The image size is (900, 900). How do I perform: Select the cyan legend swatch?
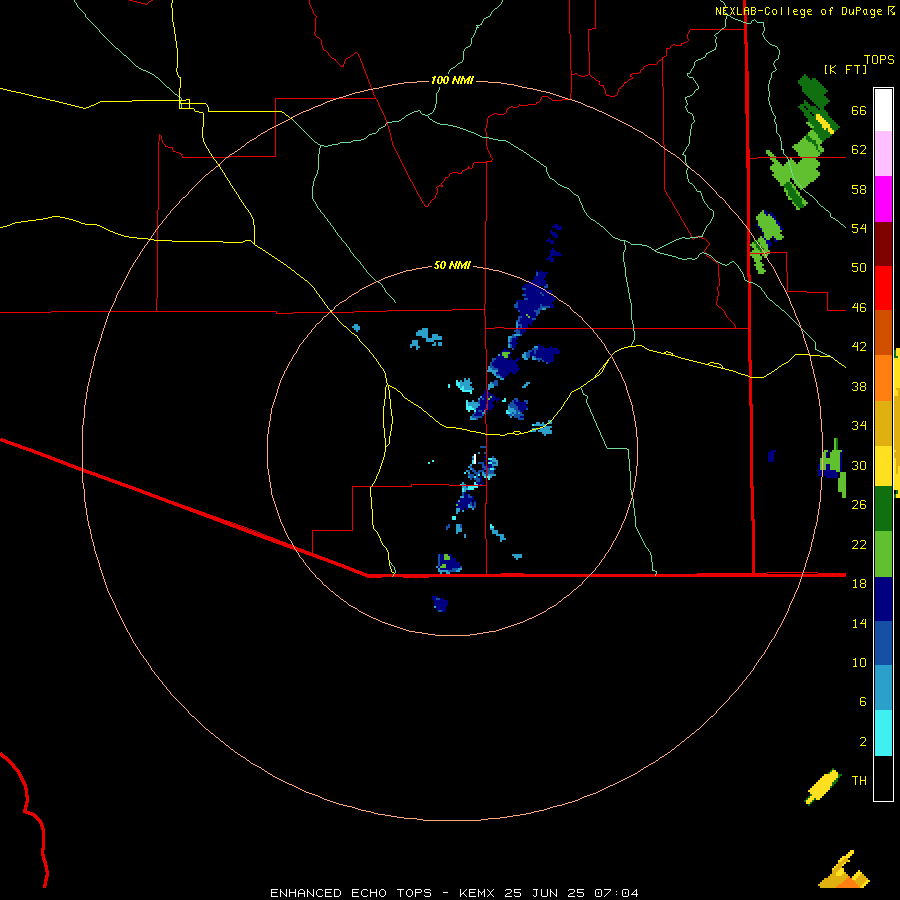pos(883,733)
